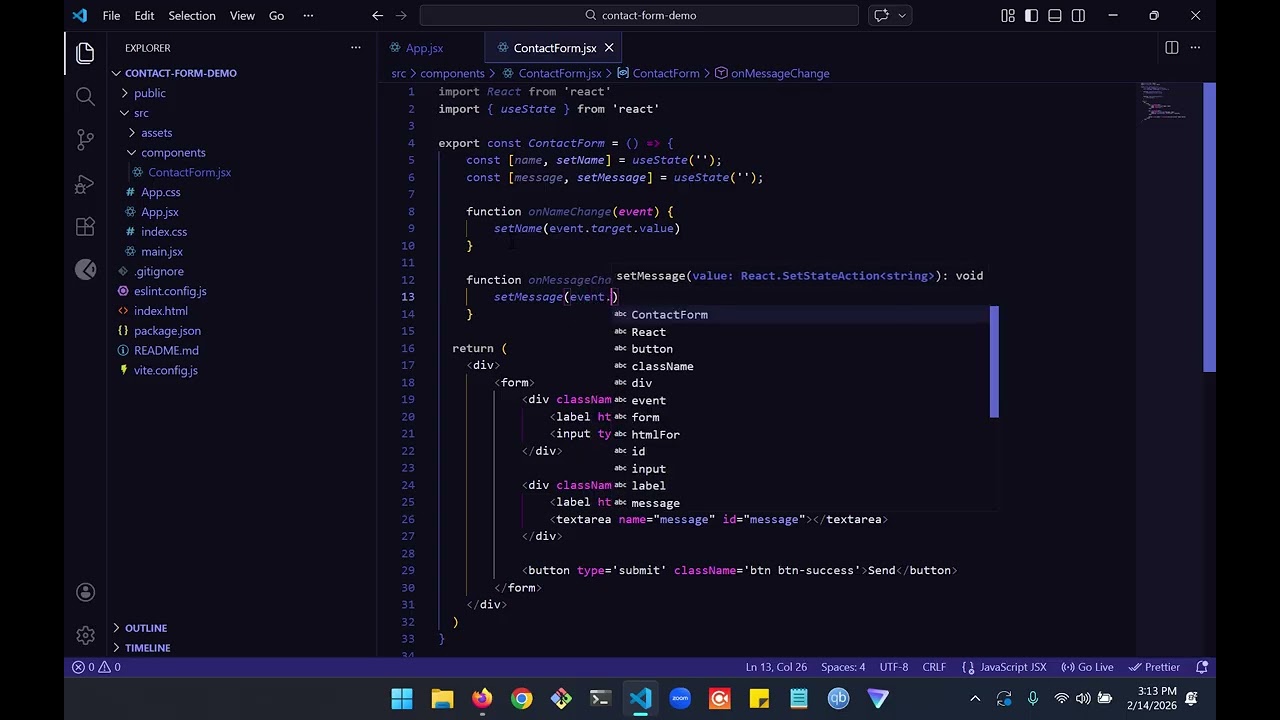1280x720 pixels.
Task: Open Chrome from the taskbar
Action: [x=522, y=699]
